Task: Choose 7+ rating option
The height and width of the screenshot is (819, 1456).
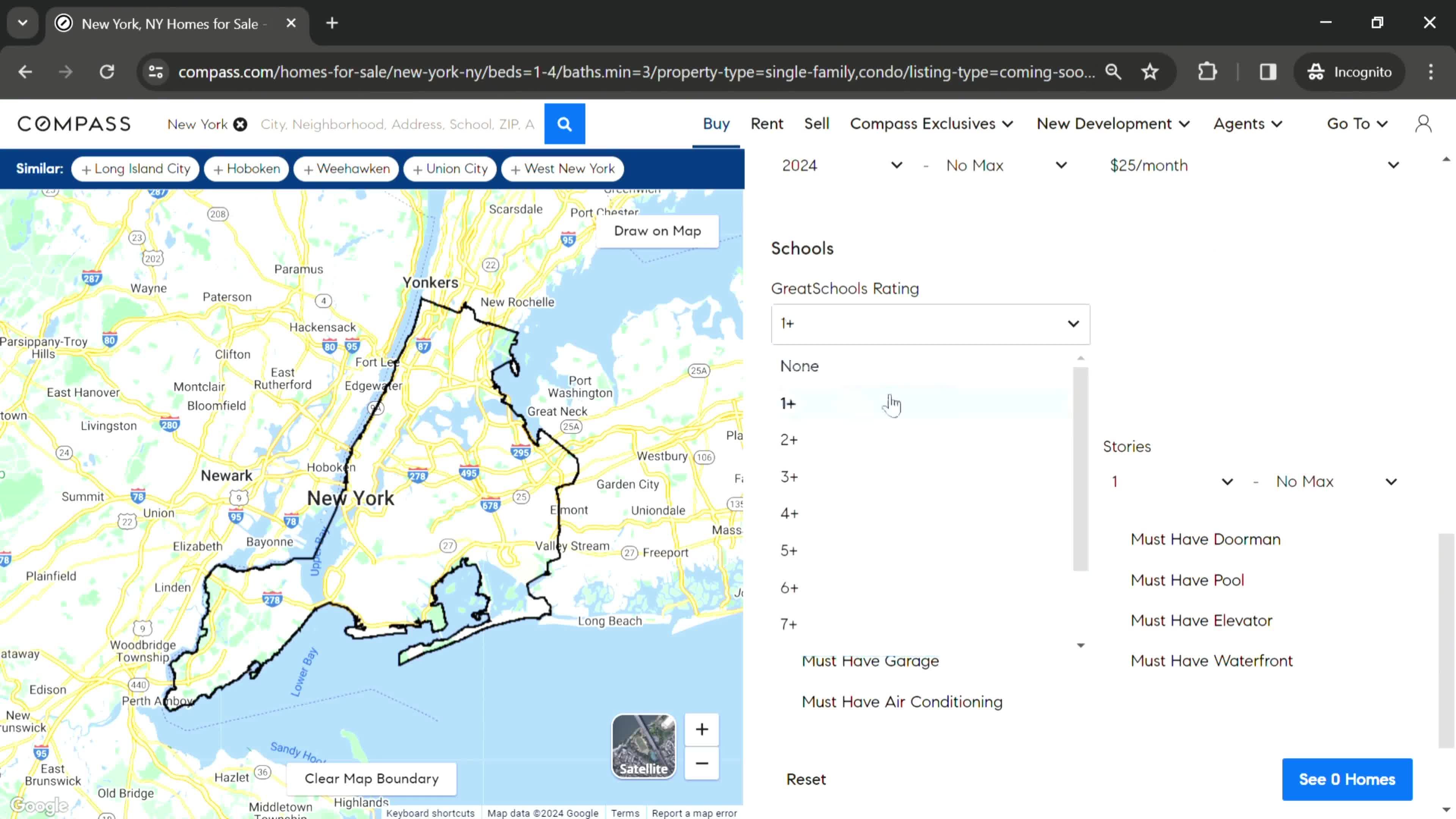Action: [x=923, y=624]
